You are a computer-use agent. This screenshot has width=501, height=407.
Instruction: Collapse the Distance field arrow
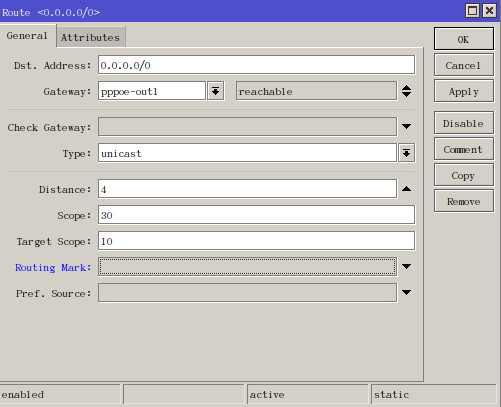(x=406, y=189)
